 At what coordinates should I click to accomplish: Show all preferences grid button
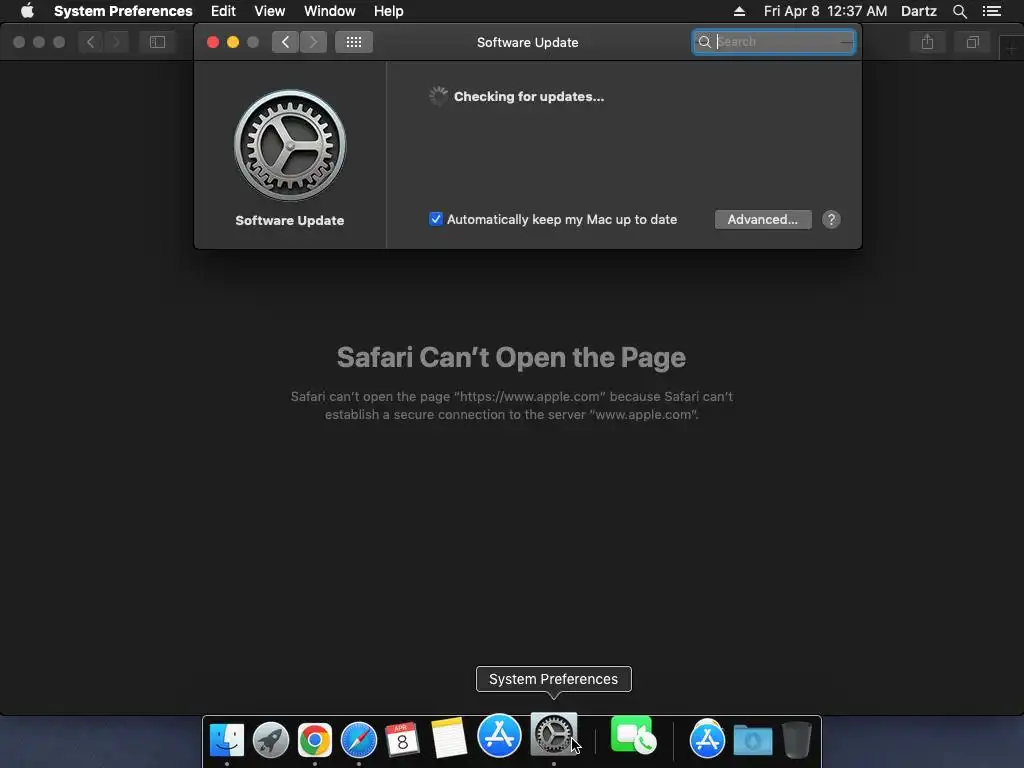click(353, 42)
